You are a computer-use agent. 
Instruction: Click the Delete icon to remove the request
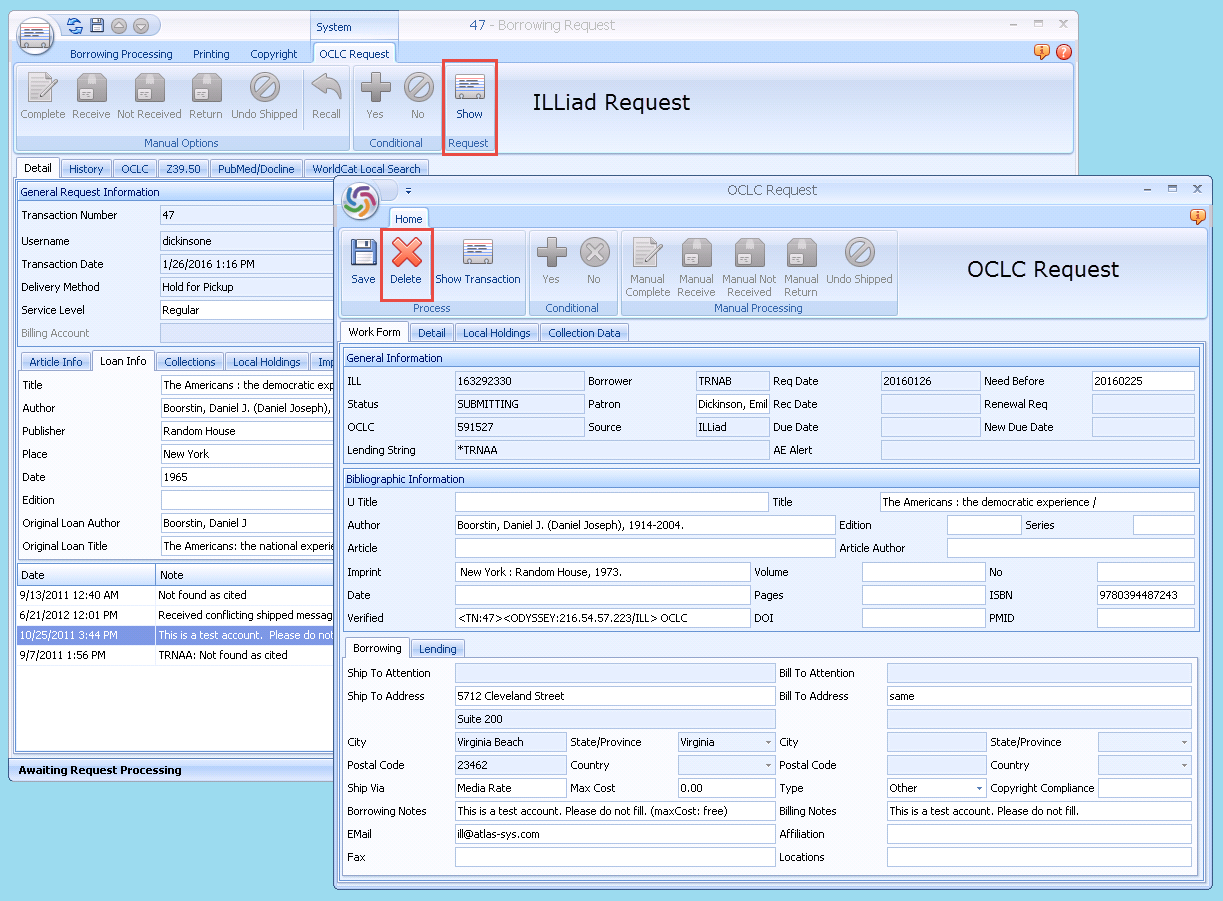tap(406, 263)
